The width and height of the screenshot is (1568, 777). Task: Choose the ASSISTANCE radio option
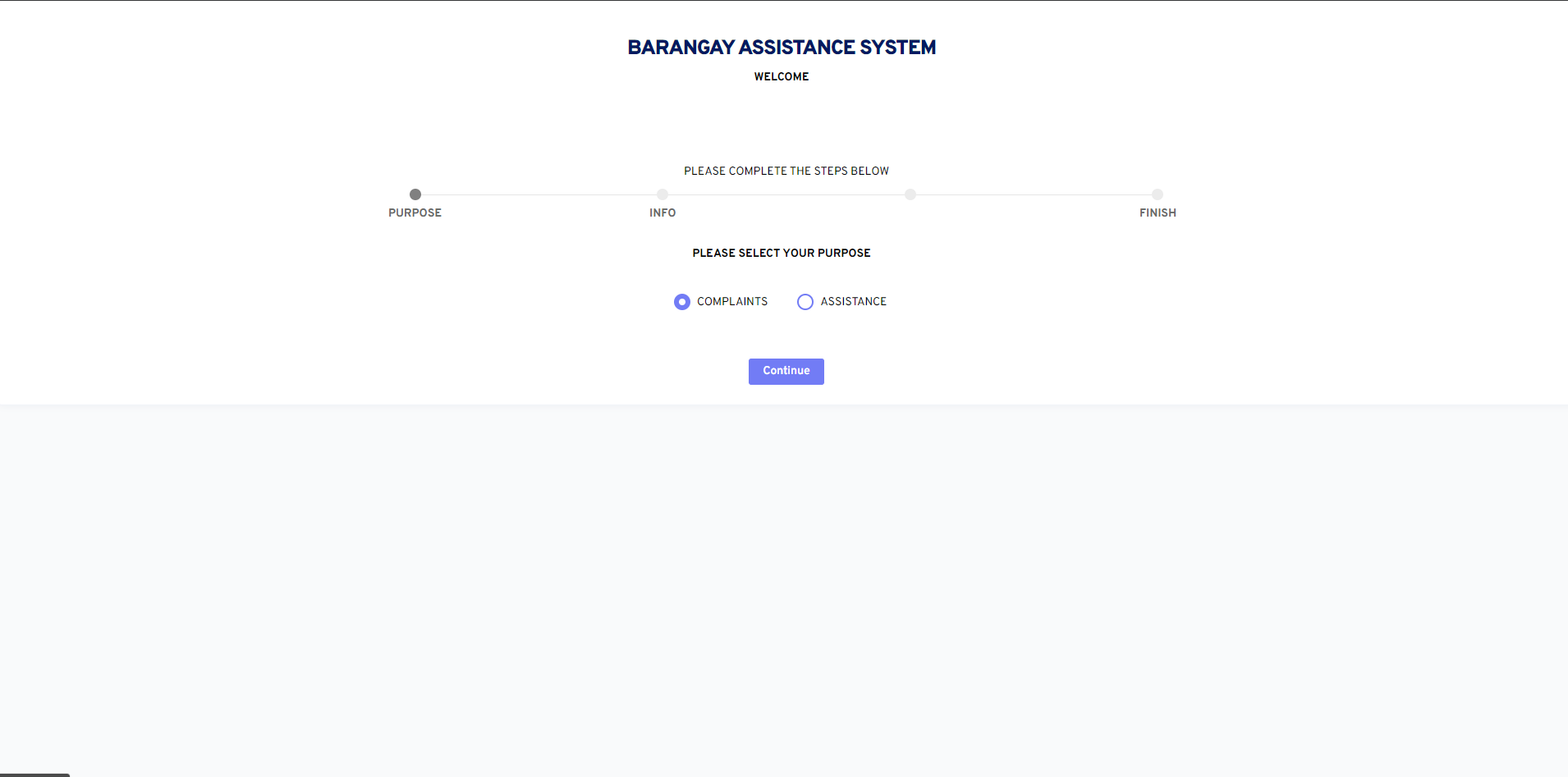[805, 302]
